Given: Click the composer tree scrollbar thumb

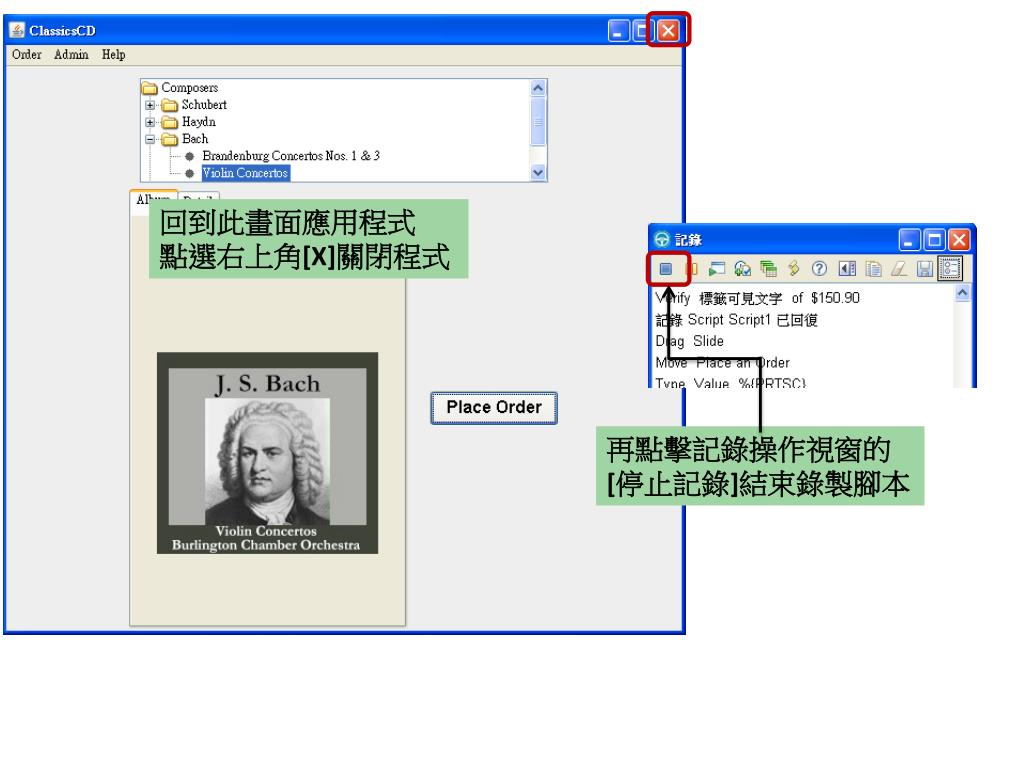Looking at the screenshot, I should click(538, 122).
